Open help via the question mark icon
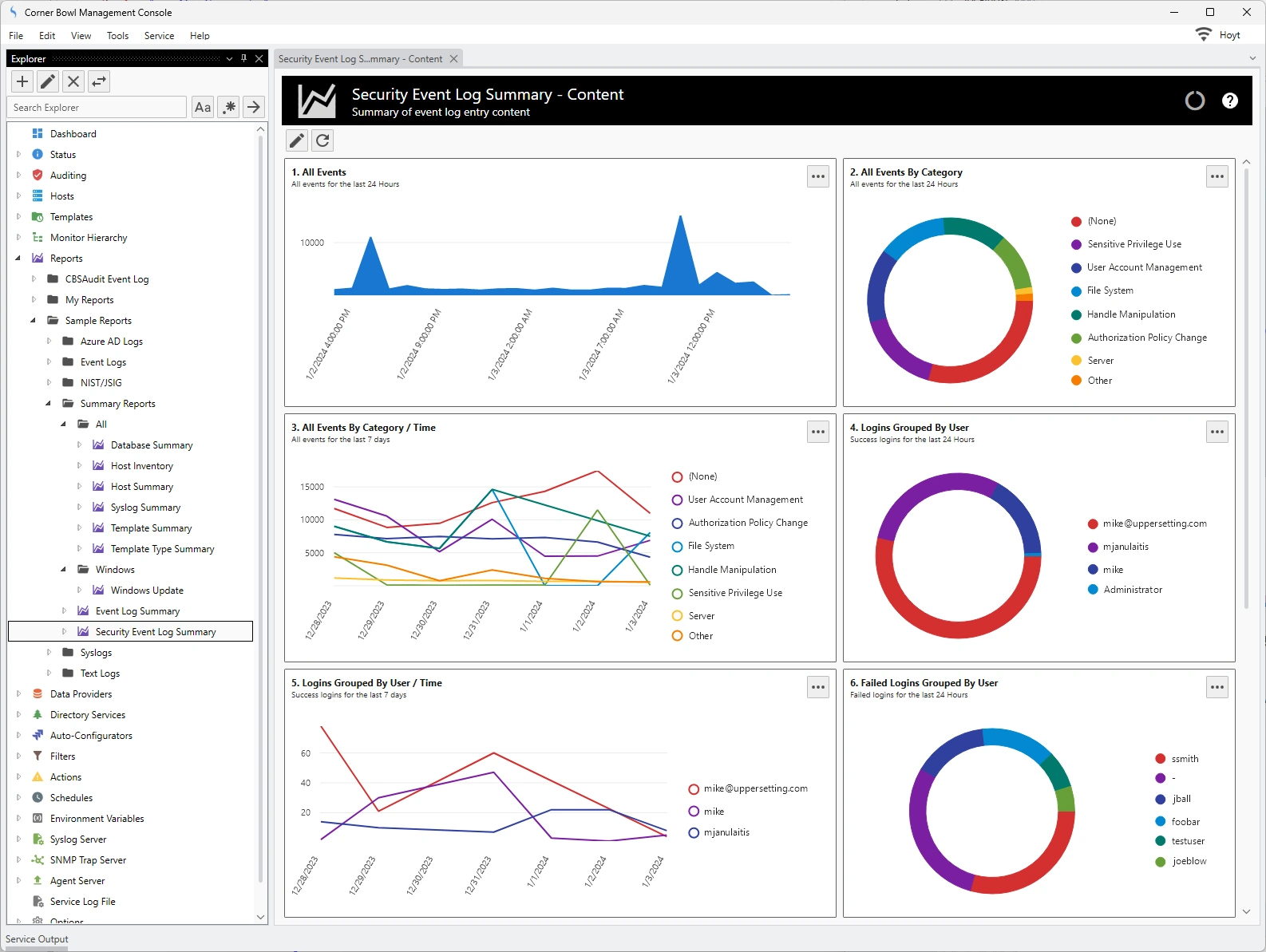The width and height of the screenshot is (1266, 952). (x=1229, y=101)
